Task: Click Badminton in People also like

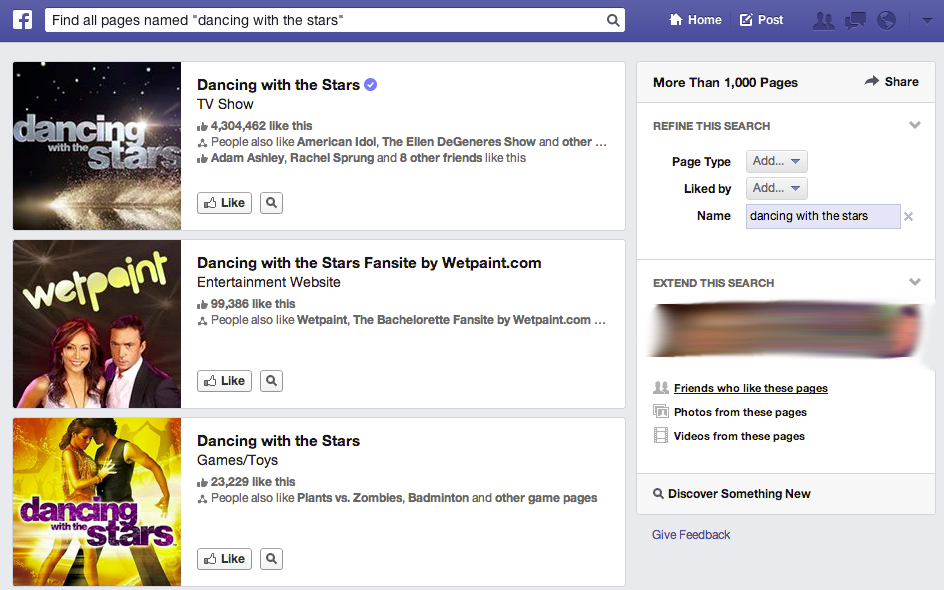Action: point(438,498)
